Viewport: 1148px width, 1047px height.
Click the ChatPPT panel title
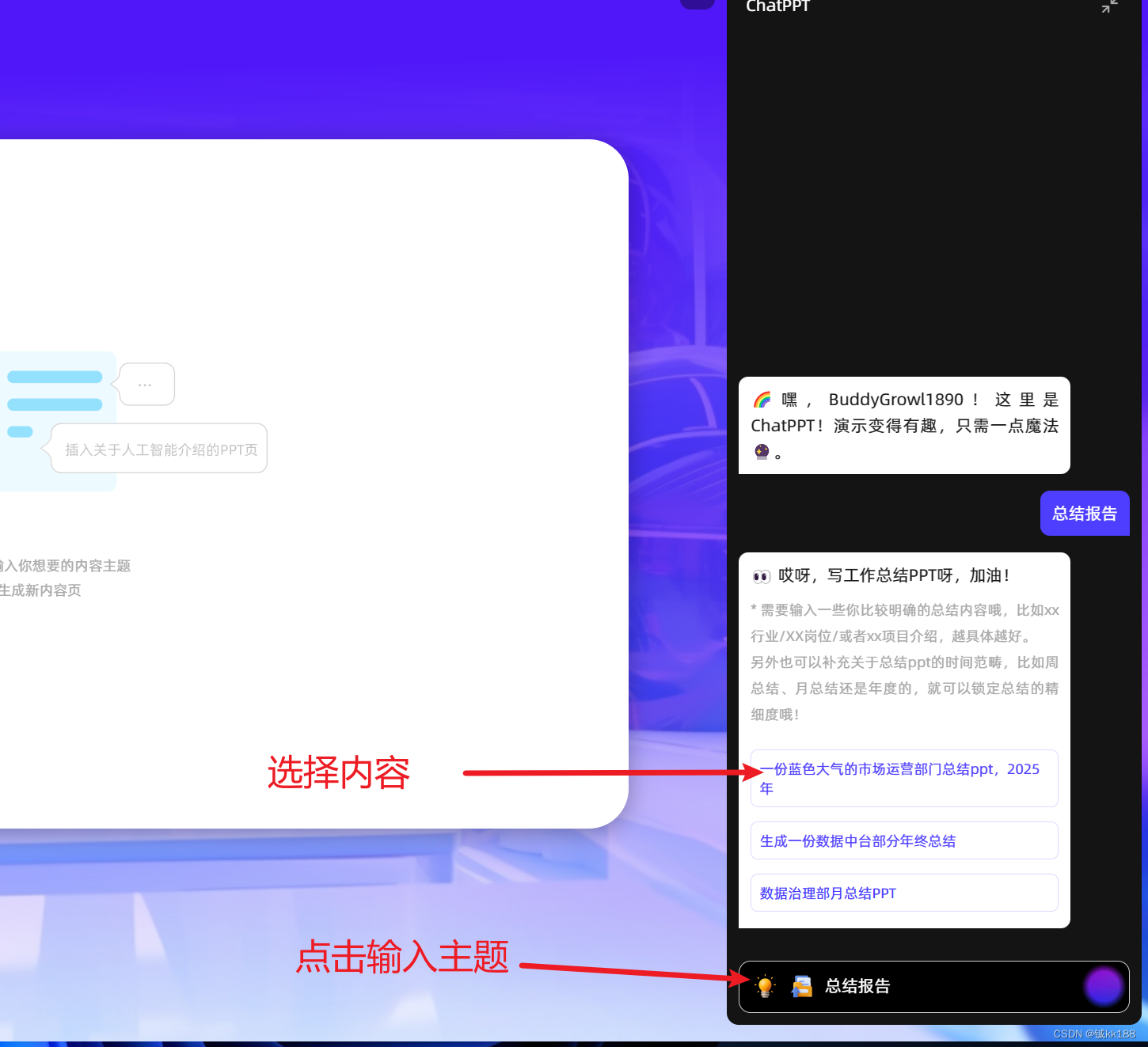point(778,6)
